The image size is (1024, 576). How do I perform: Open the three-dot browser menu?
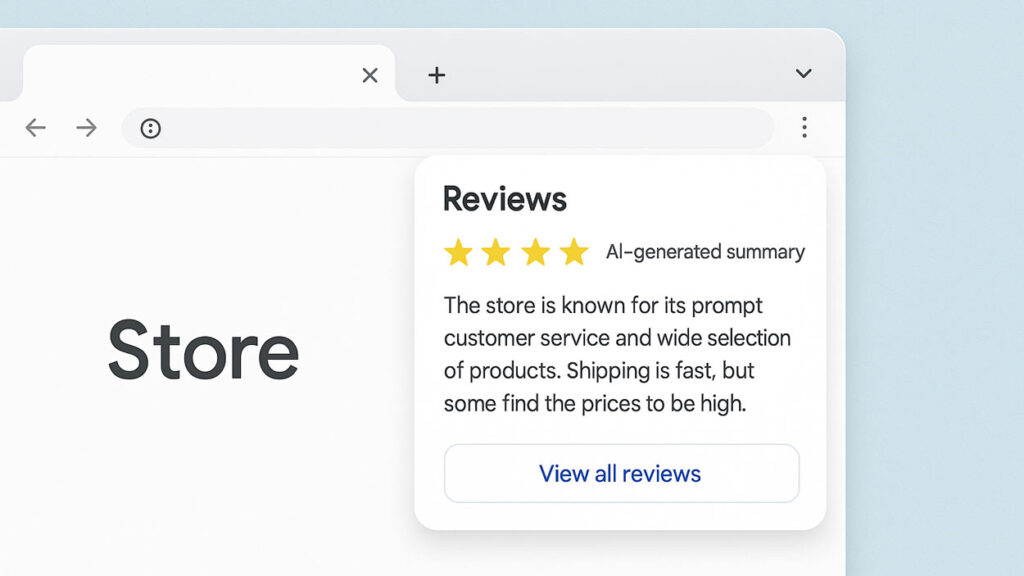pos(805,128)
